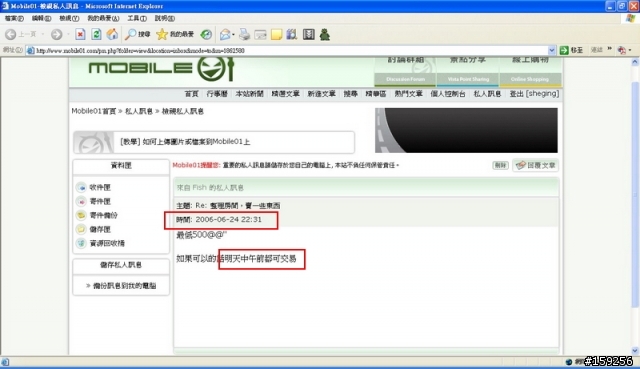Viewport: 640px width, 369px height.
Task: Click the IE Forward arrow button
Action: (x=56, y=34)
